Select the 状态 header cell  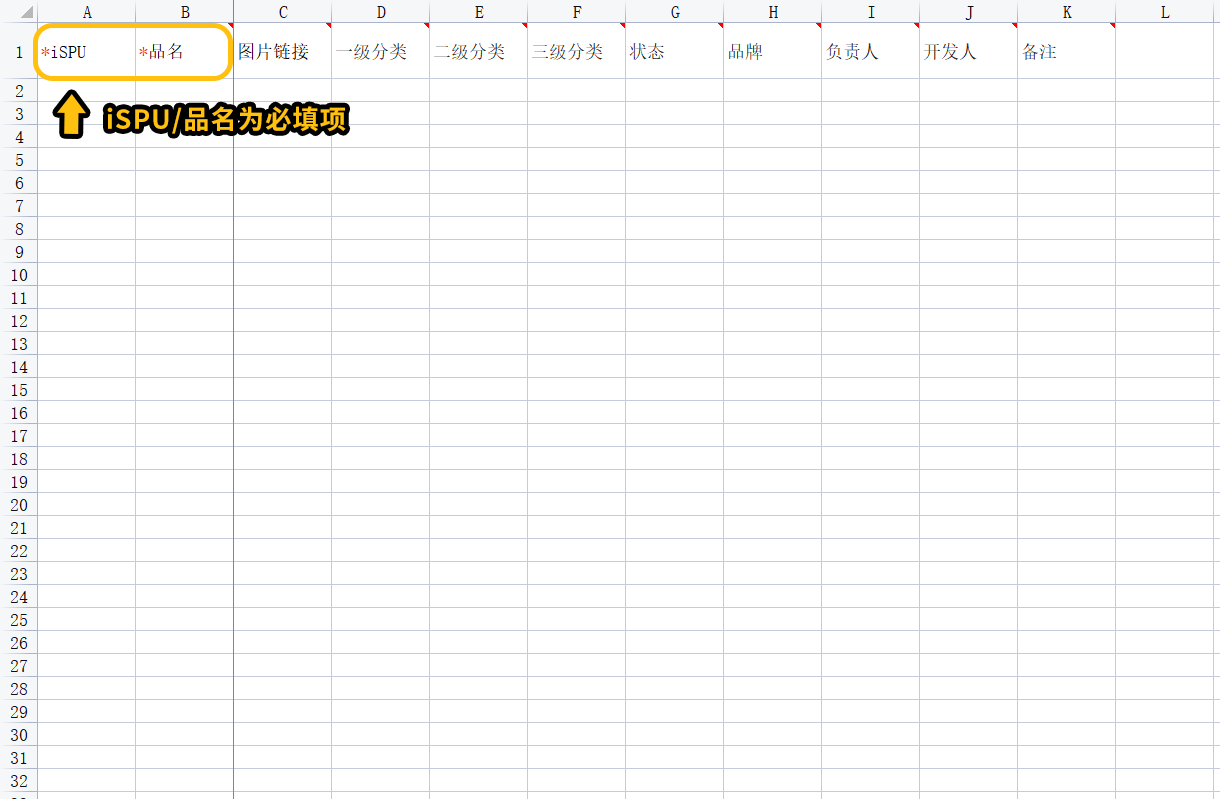pos(675,52)
